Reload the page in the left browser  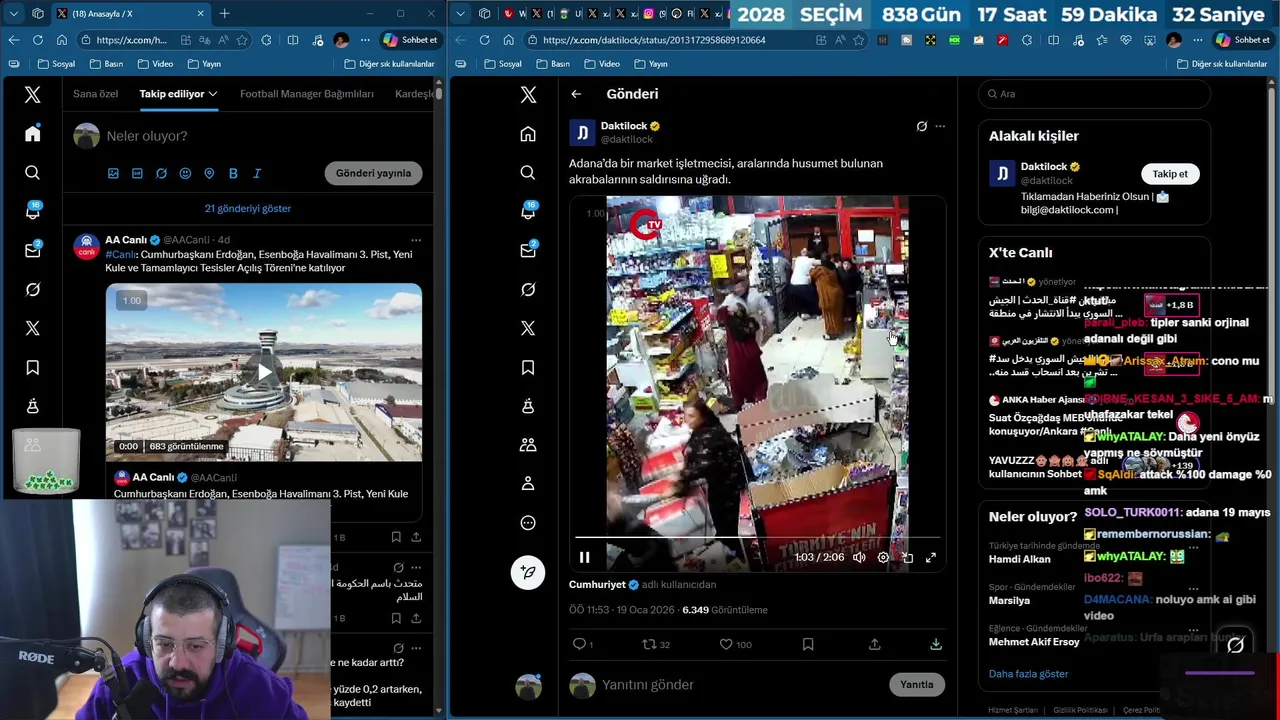[38, 40]
